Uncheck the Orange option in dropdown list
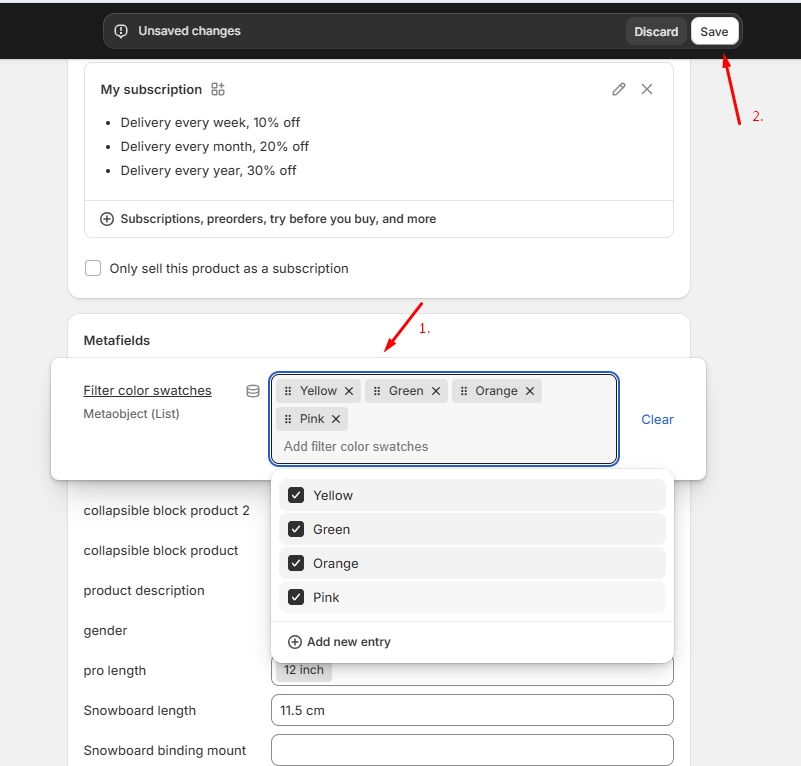The image size is (801, 766). [x=296, y=563]
